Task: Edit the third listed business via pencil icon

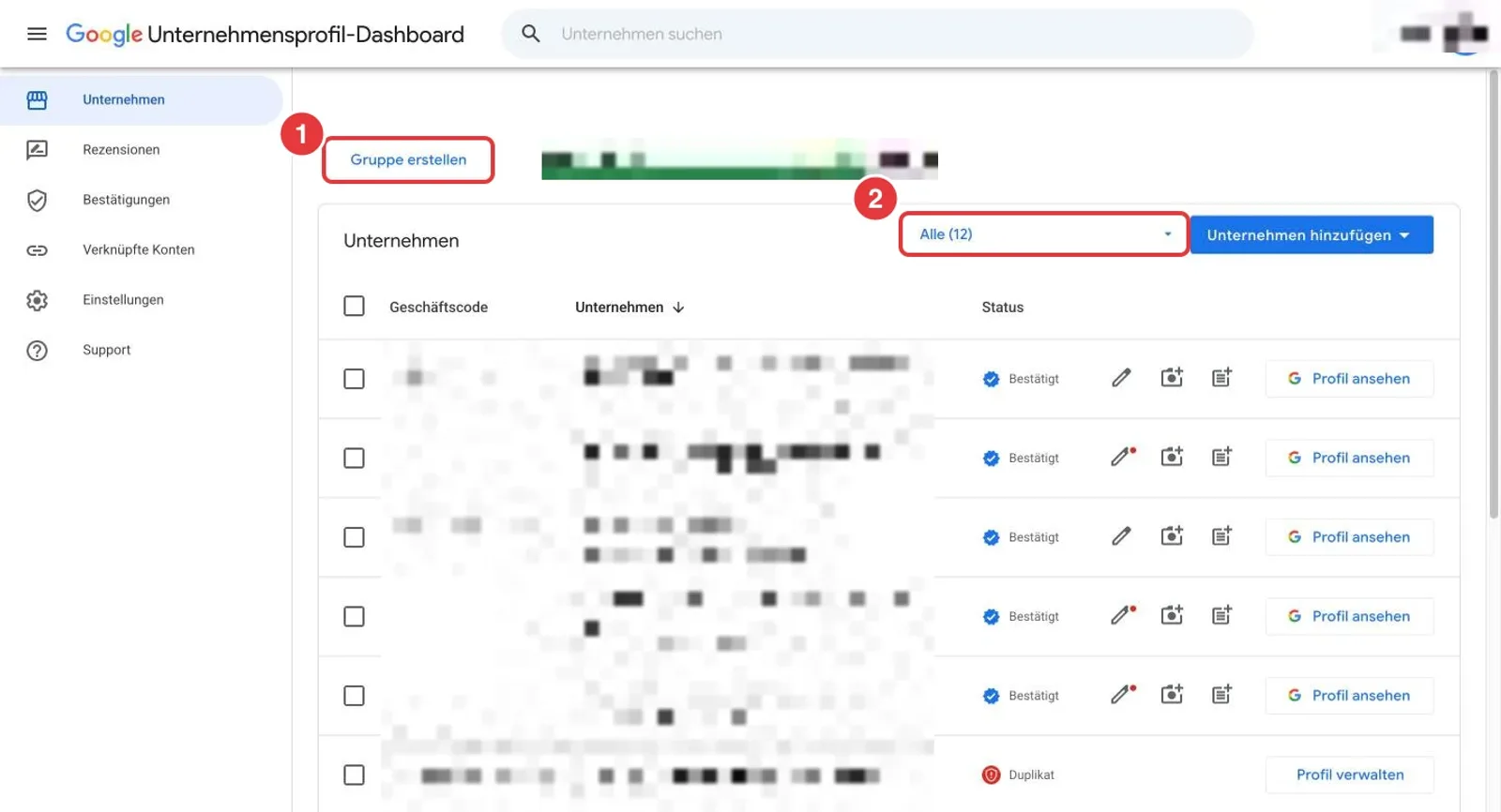Action: [x=1121, y=536]
